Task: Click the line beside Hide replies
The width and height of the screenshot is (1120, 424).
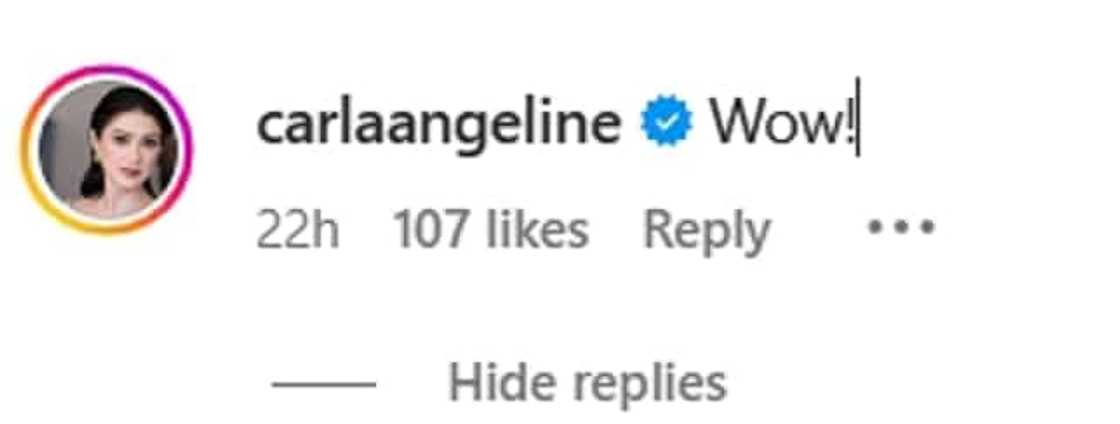Action: 323,383
